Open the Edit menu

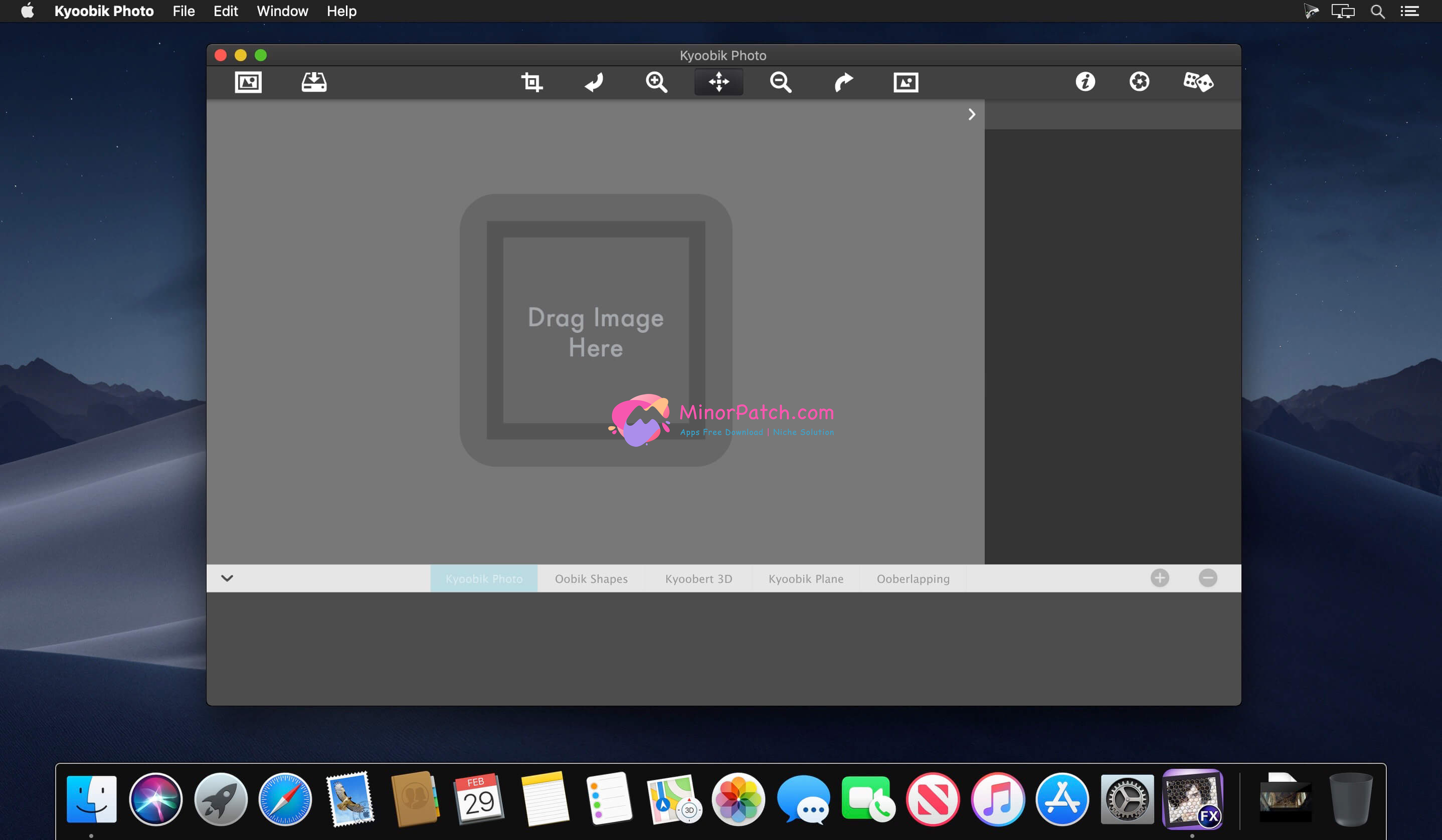tap(226, 11)
